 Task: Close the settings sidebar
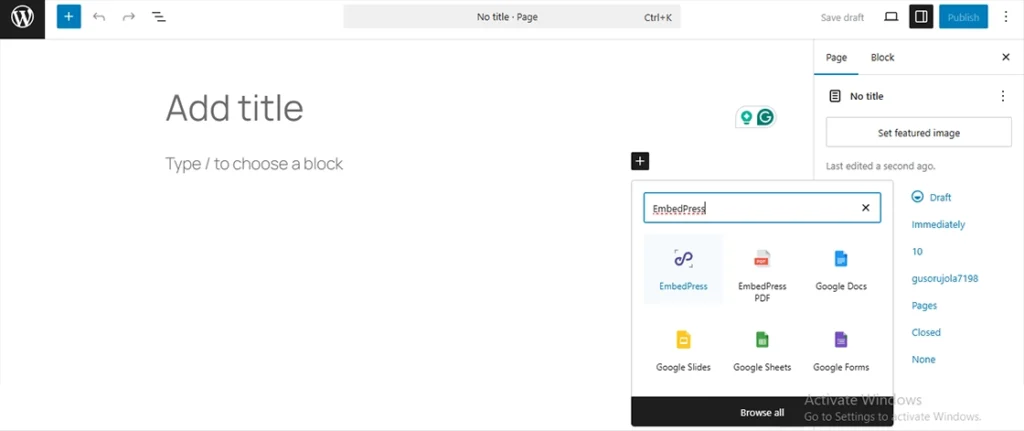1006,57
